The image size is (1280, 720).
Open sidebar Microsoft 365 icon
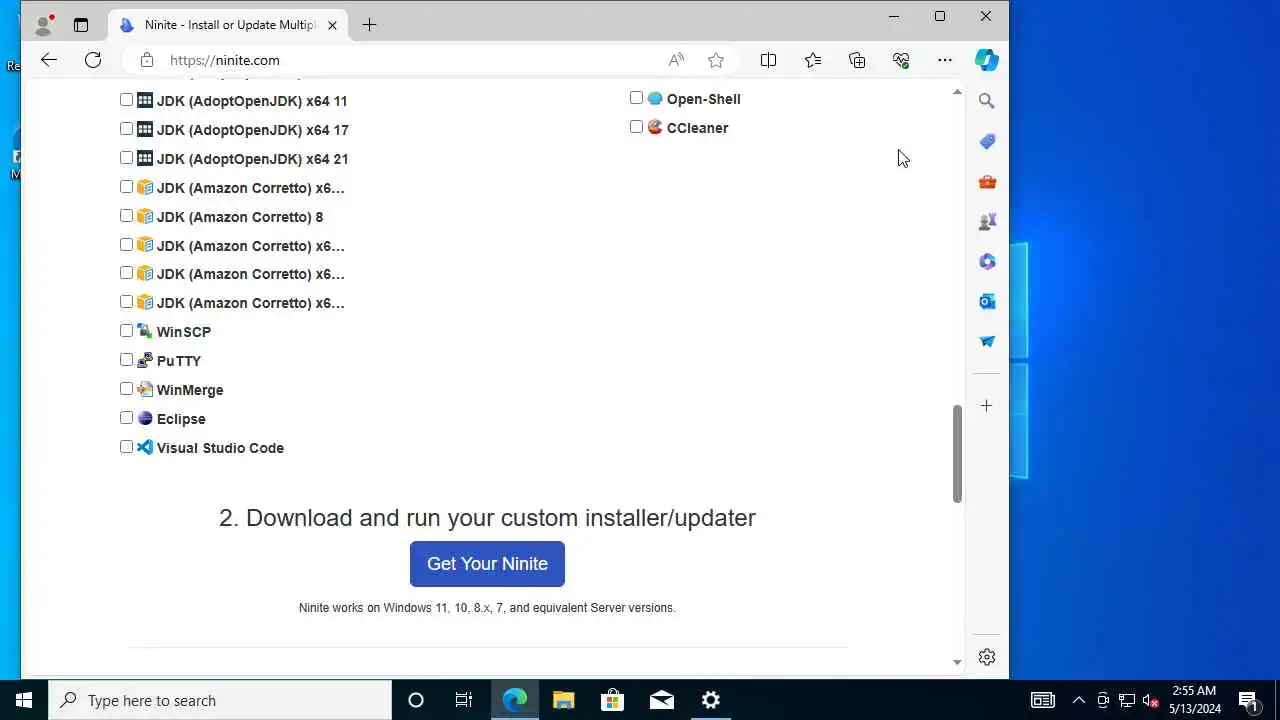987,261
